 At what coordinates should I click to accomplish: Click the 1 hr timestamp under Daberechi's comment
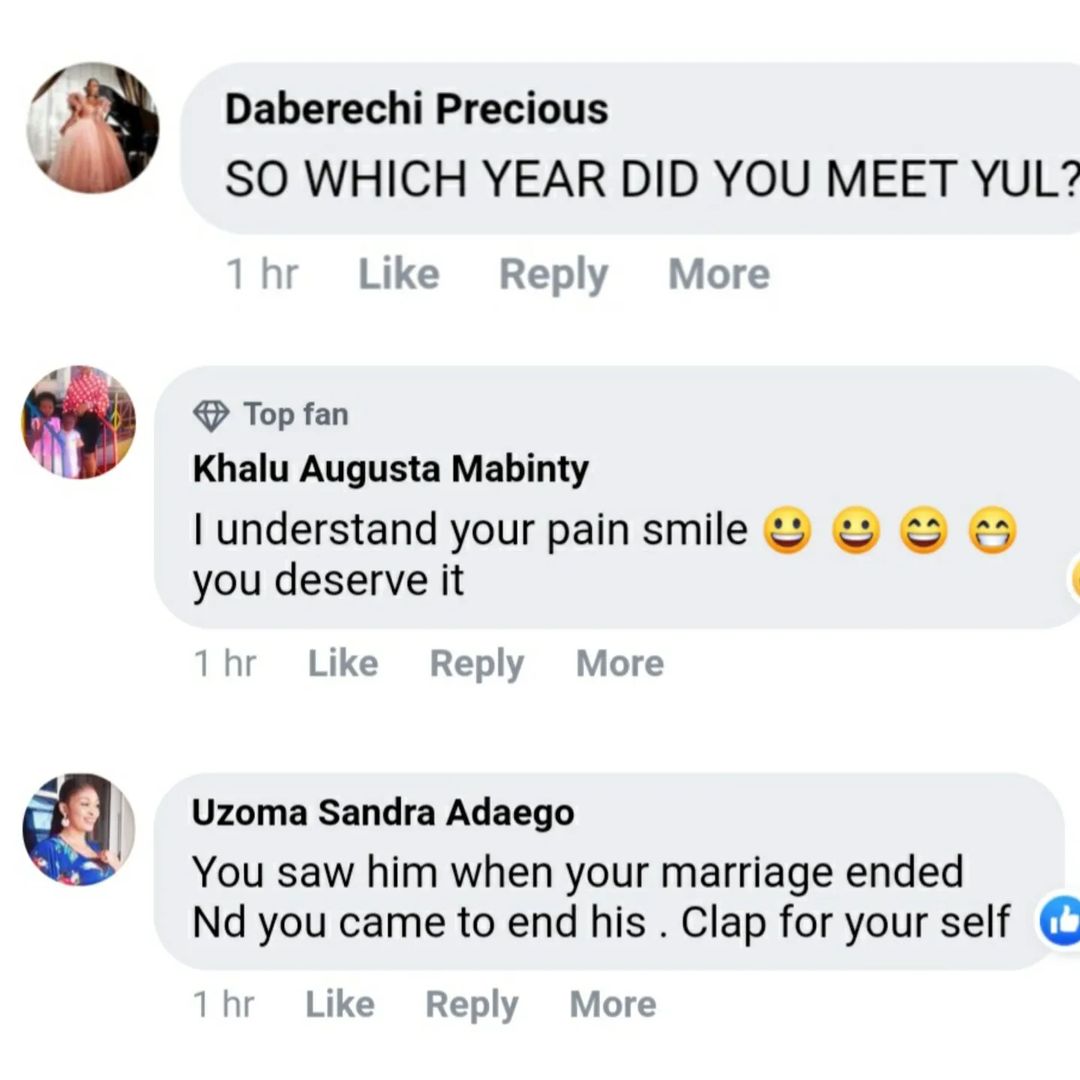click(x=262, y=274)
